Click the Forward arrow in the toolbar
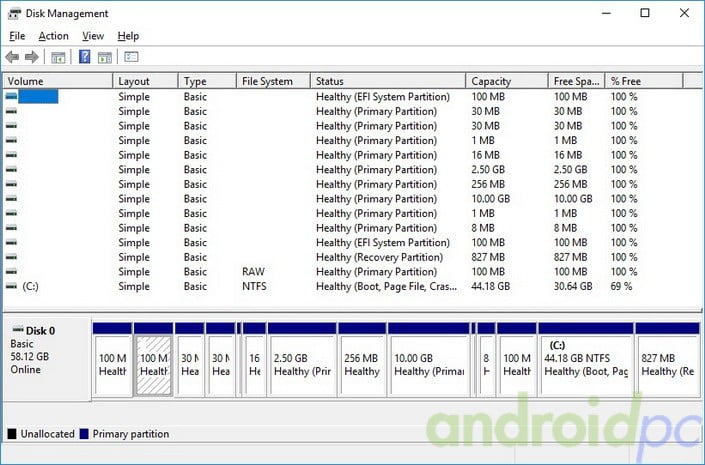705x465 pixels. 31,57
